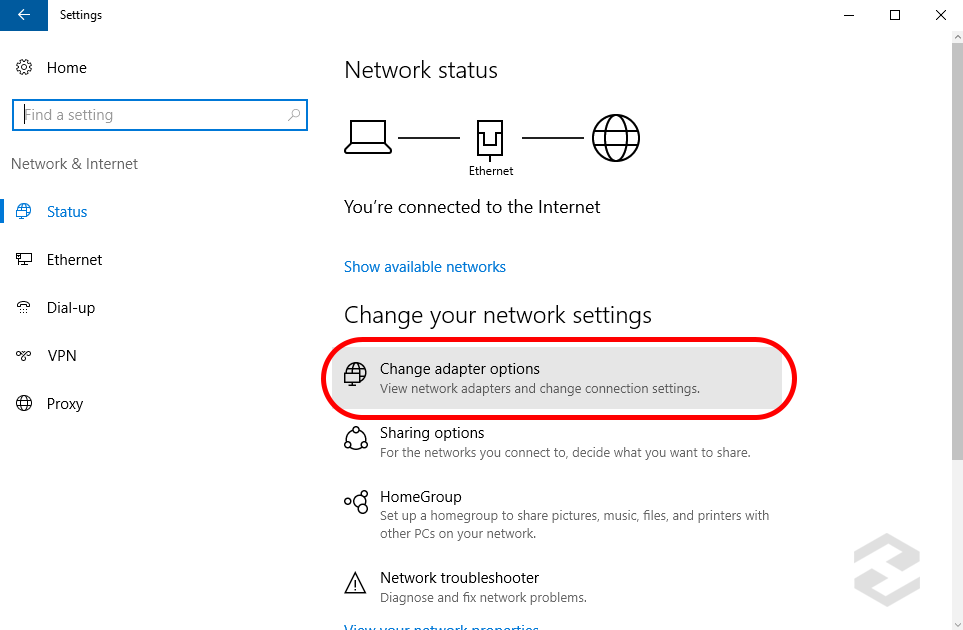
Task: Click the Network troubleshooter warning icon
Action: click(356, 584)
